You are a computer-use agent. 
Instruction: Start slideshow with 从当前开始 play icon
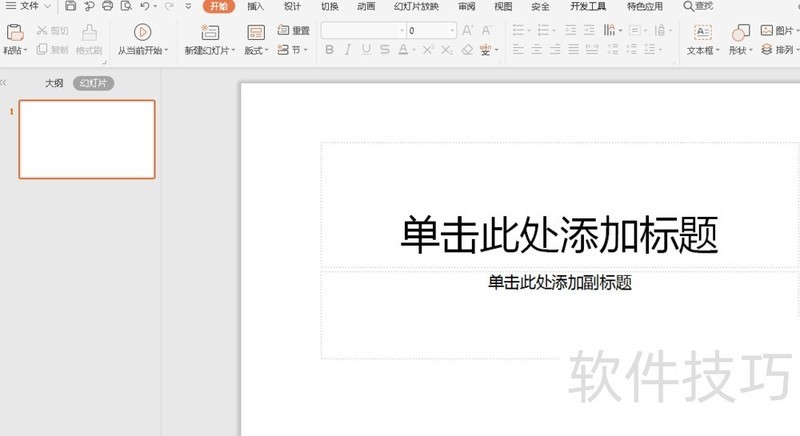coord(142,32)
